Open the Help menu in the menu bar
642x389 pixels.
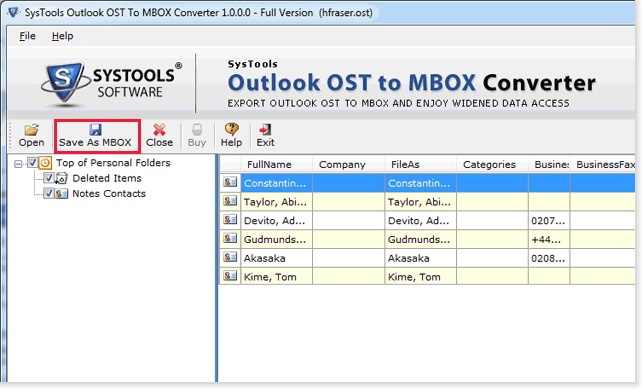(x=63, y=36)
